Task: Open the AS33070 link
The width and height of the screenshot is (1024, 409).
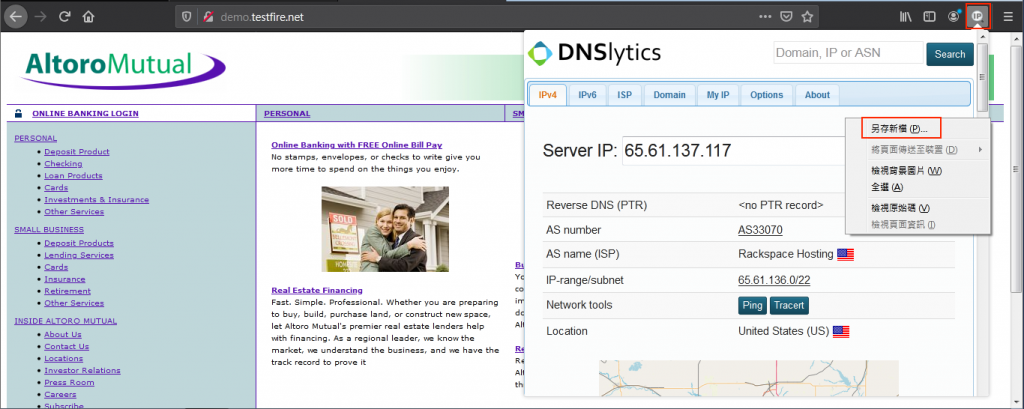Action: [760, 230]
